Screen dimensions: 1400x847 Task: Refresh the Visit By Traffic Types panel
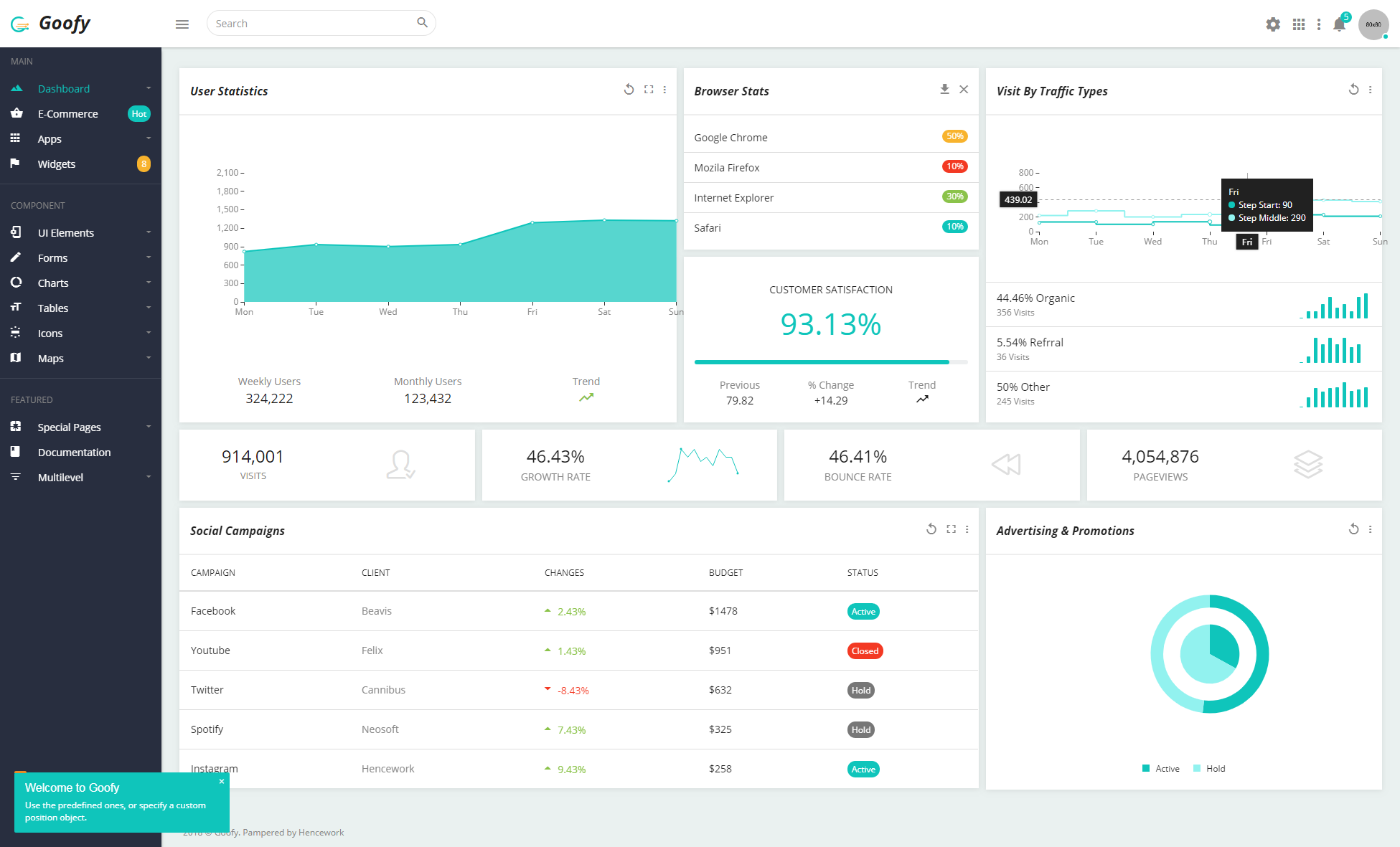1353,90
